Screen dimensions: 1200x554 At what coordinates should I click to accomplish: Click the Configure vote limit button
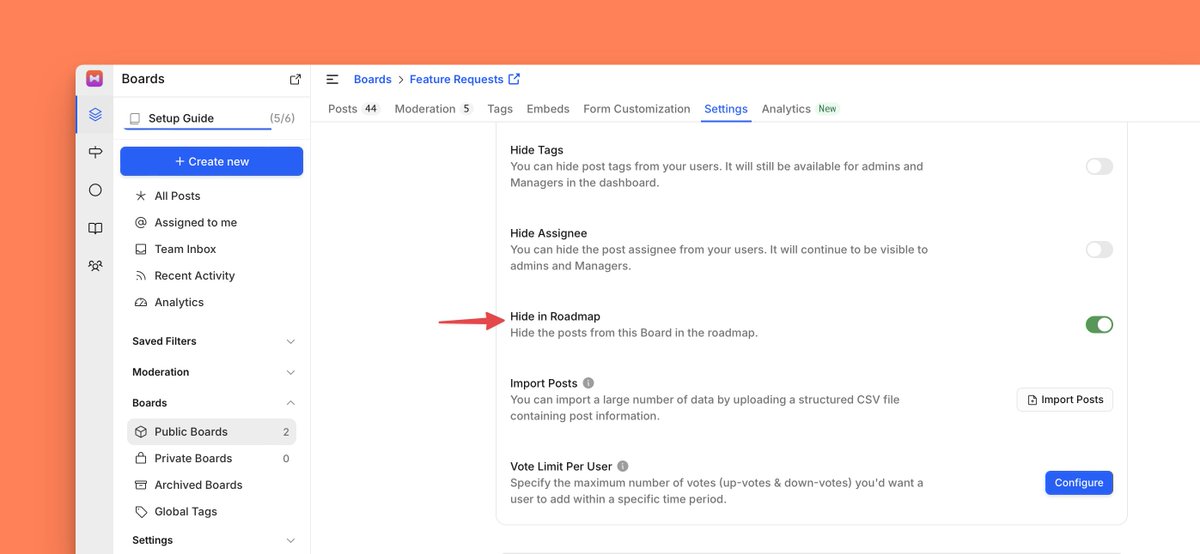coord(1079,483)
